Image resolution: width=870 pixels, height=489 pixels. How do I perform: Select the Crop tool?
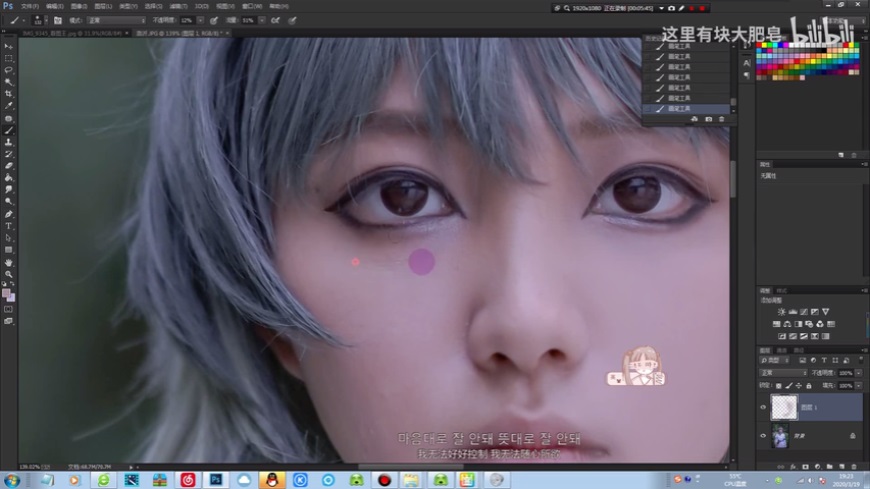pyautogui.click(x=8, y=94)
